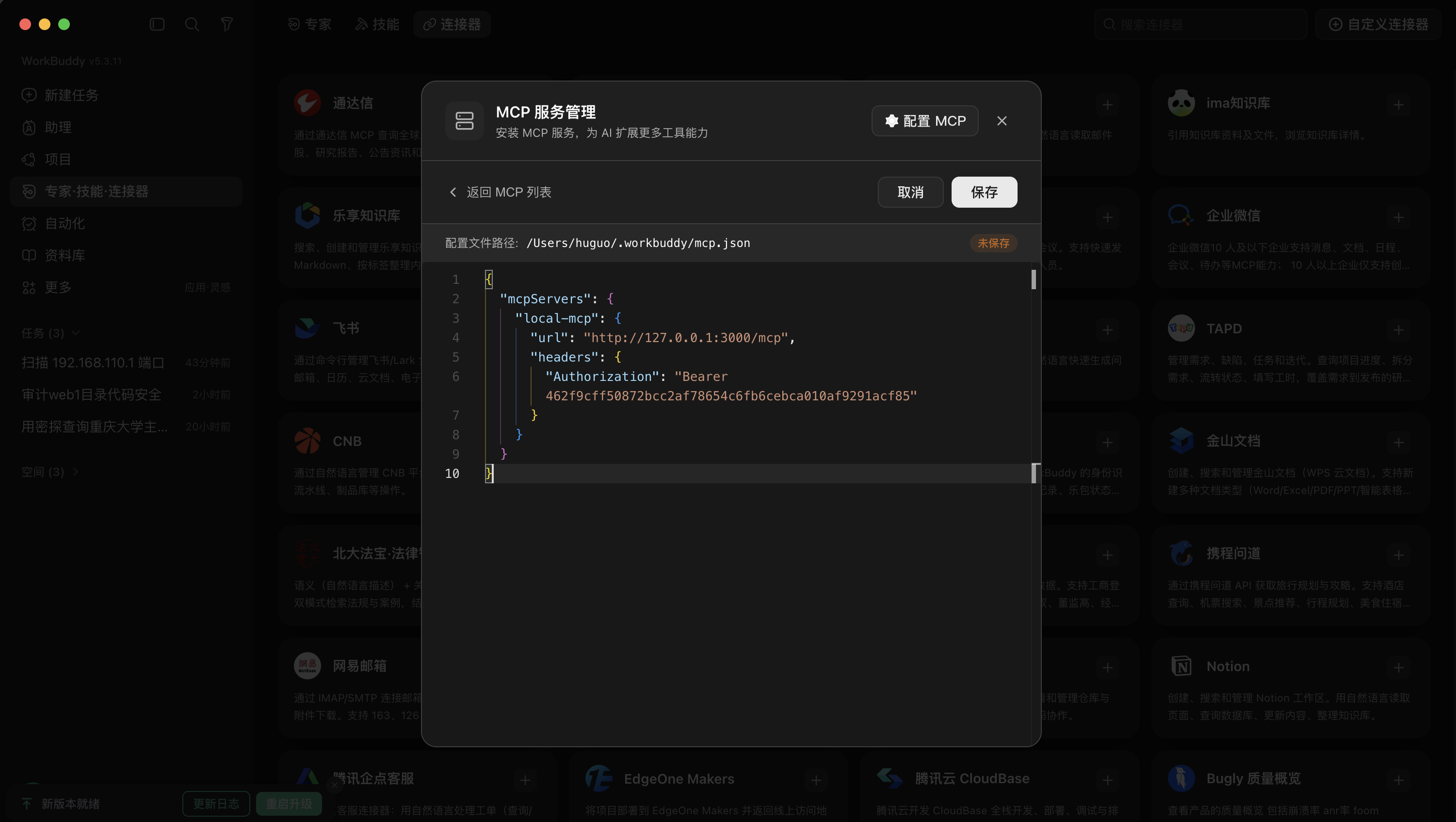The image size is (1456, 822).
Task: Click line number 10 in editor gutter
Action: pos(452,474)
